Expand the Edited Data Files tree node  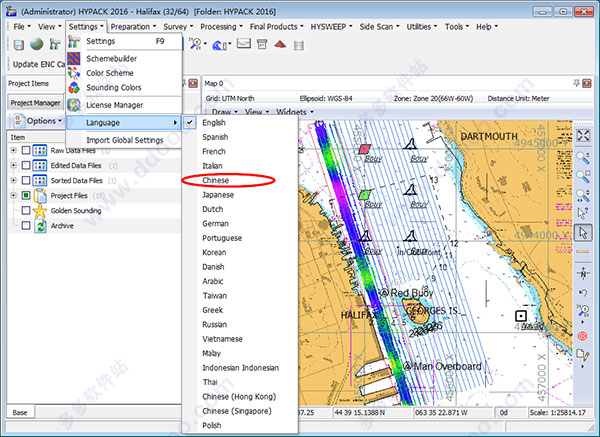(13, 165)
